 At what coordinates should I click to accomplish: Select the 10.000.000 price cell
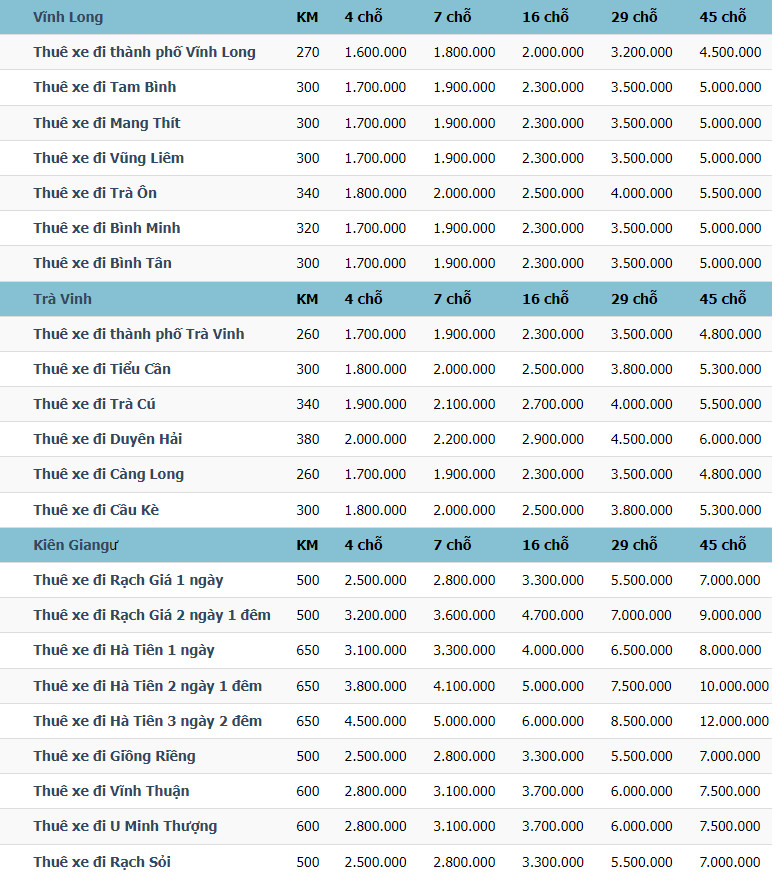pos(734,686)
